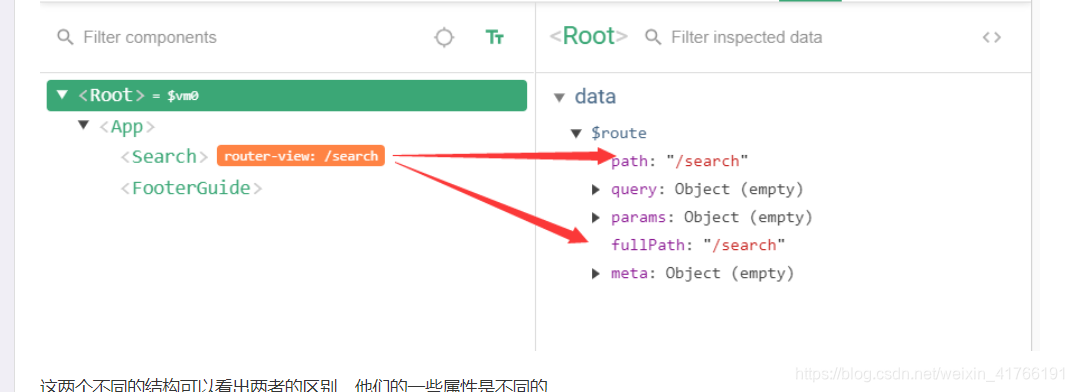Click the params: Object (empty) text
The height and width of the screenshot is (392, 1074).
(x=712, y=217)
